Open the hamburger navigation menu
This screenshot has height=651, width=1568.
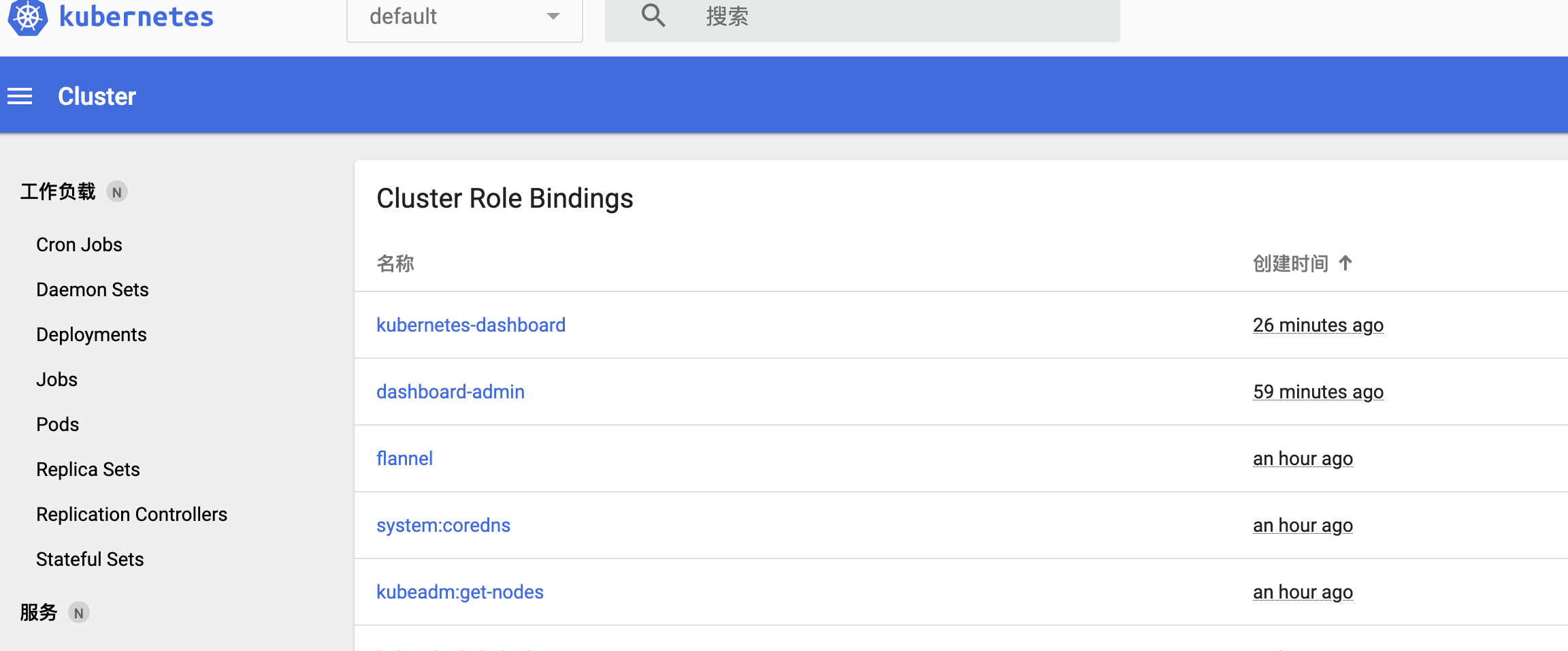click(20, 97)
